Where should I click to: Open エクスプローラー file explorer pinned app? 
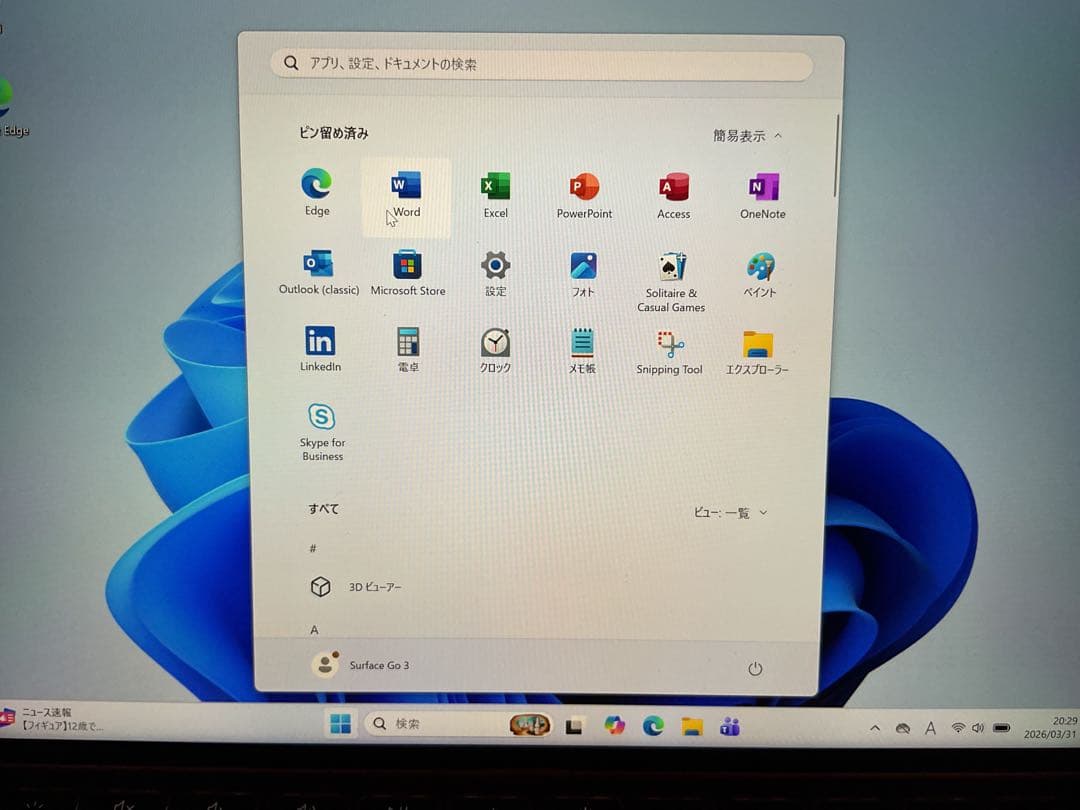point(757,353)
